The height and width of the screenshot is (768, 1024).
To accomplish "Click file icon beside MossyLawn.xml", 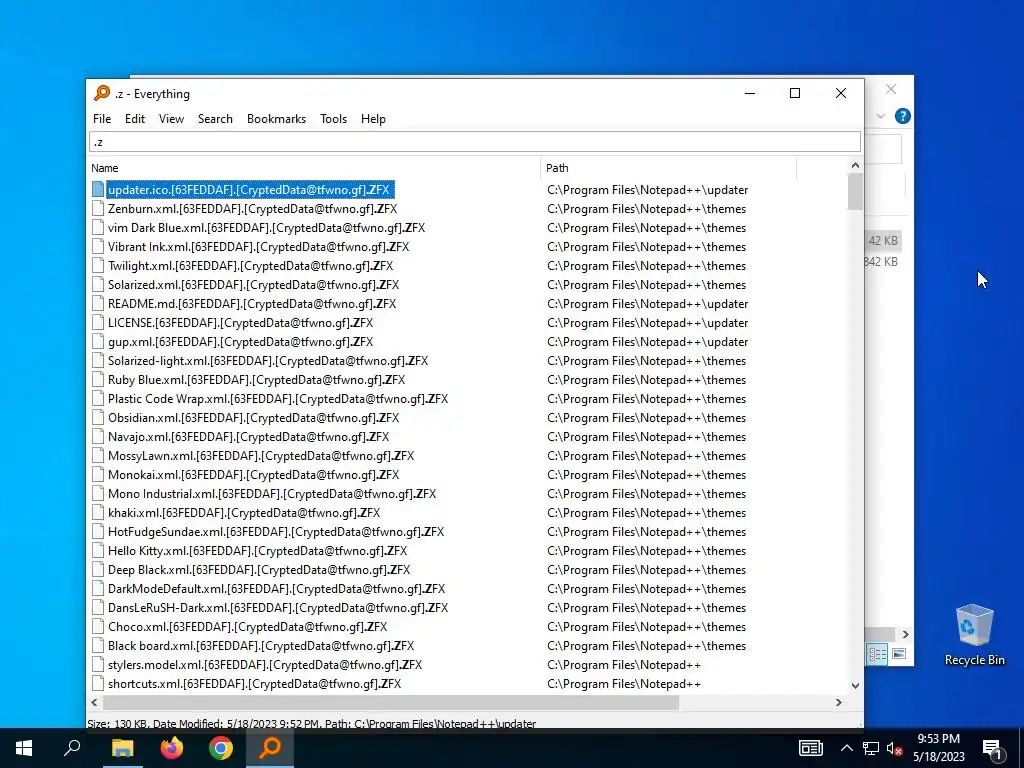I will coord(98,455).
